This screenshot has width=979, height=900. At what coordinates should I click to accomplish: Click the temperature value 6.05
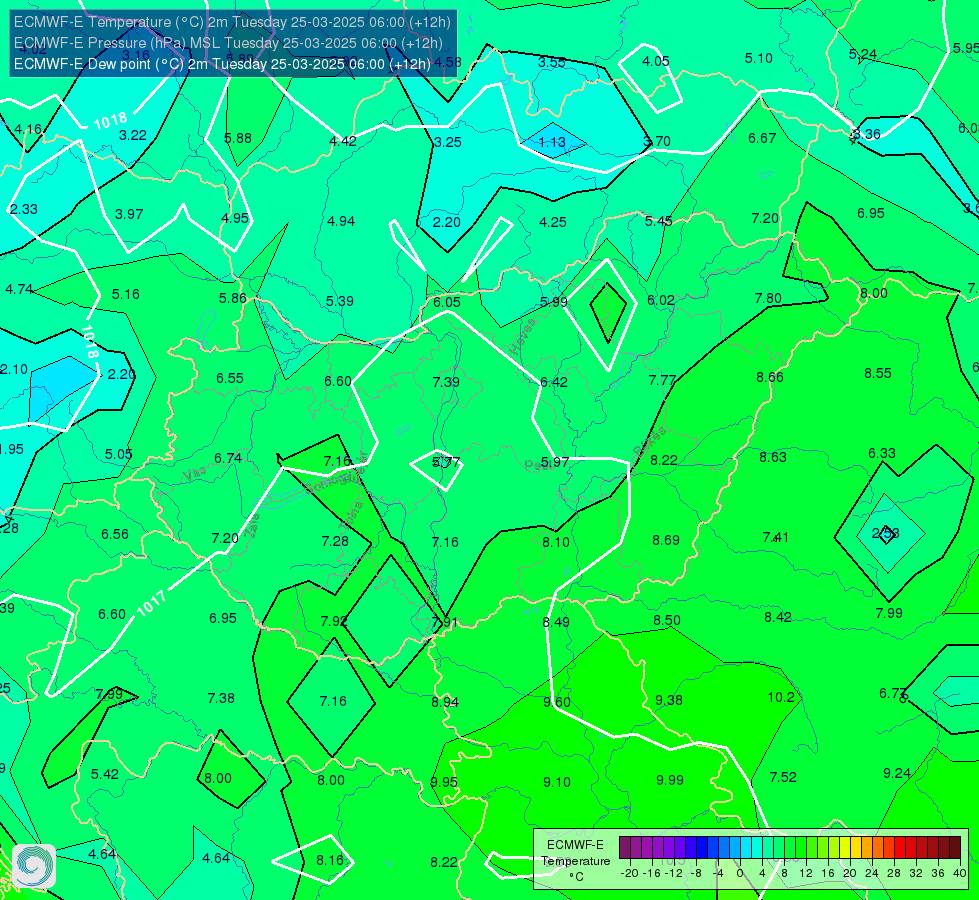[x=446, y=302]
